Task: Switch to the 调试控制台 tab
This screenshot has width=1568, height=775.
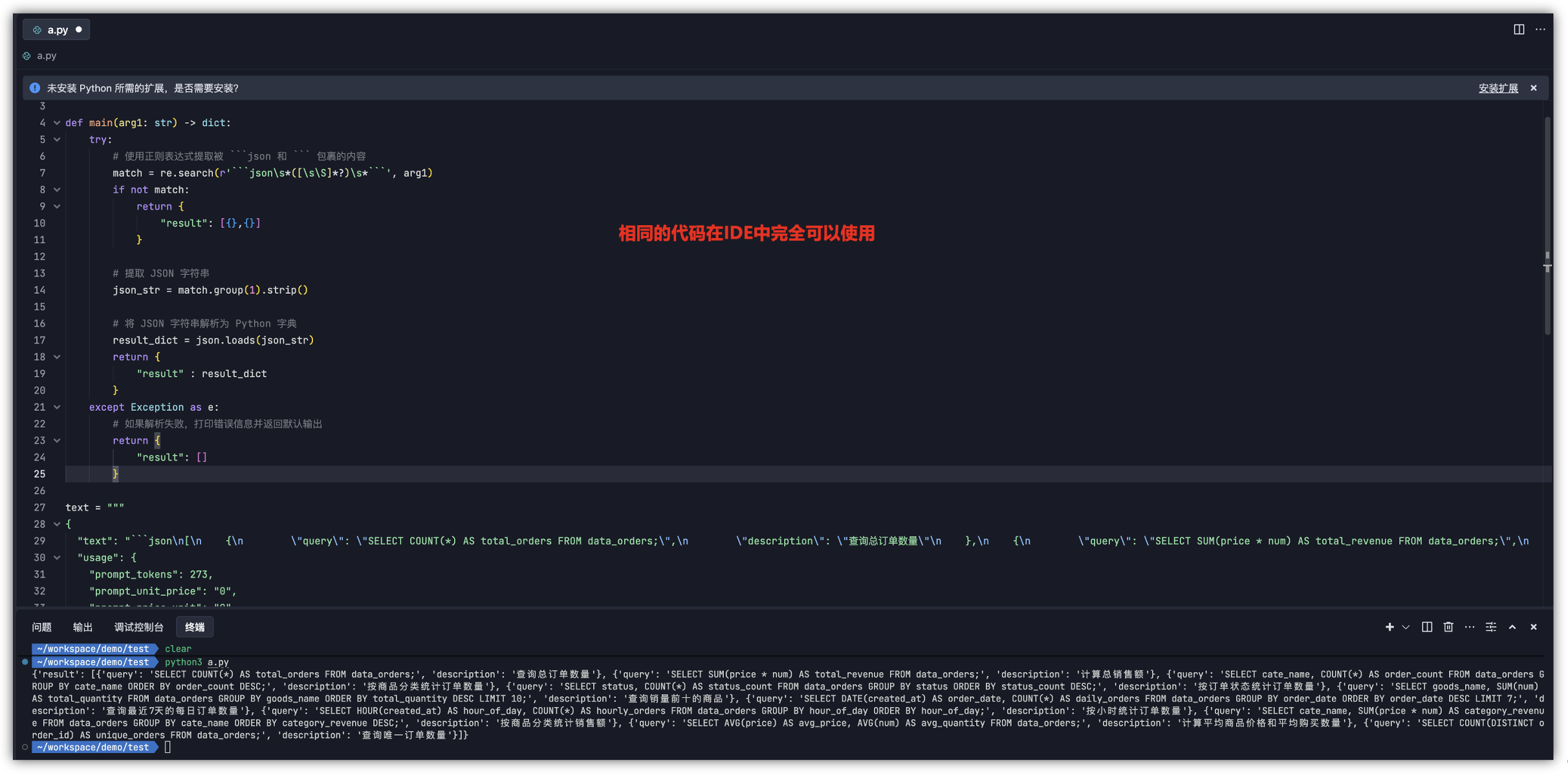Action: click(138, 627)
